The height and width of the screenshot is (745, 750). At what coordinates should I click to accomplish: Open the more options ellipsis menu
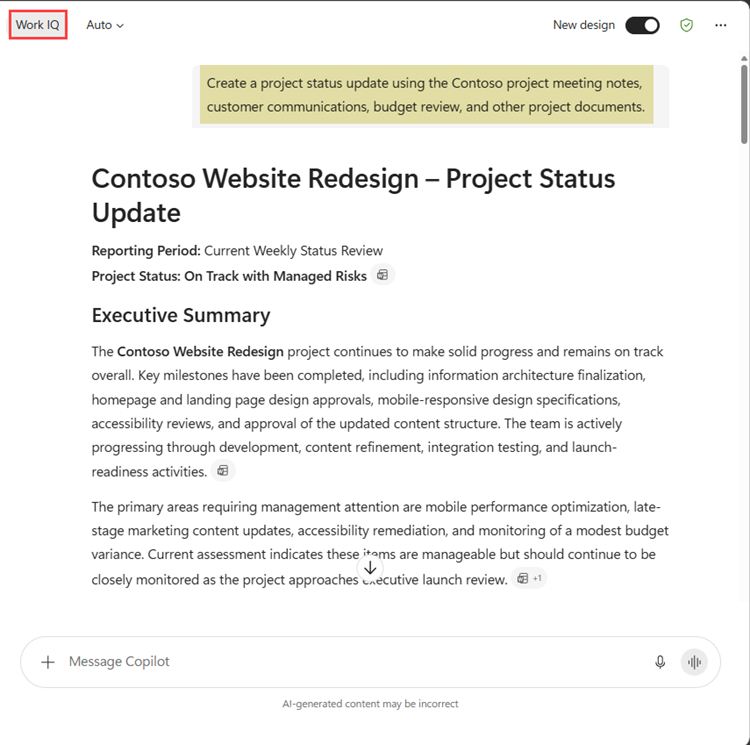click(x=720, y=25)
